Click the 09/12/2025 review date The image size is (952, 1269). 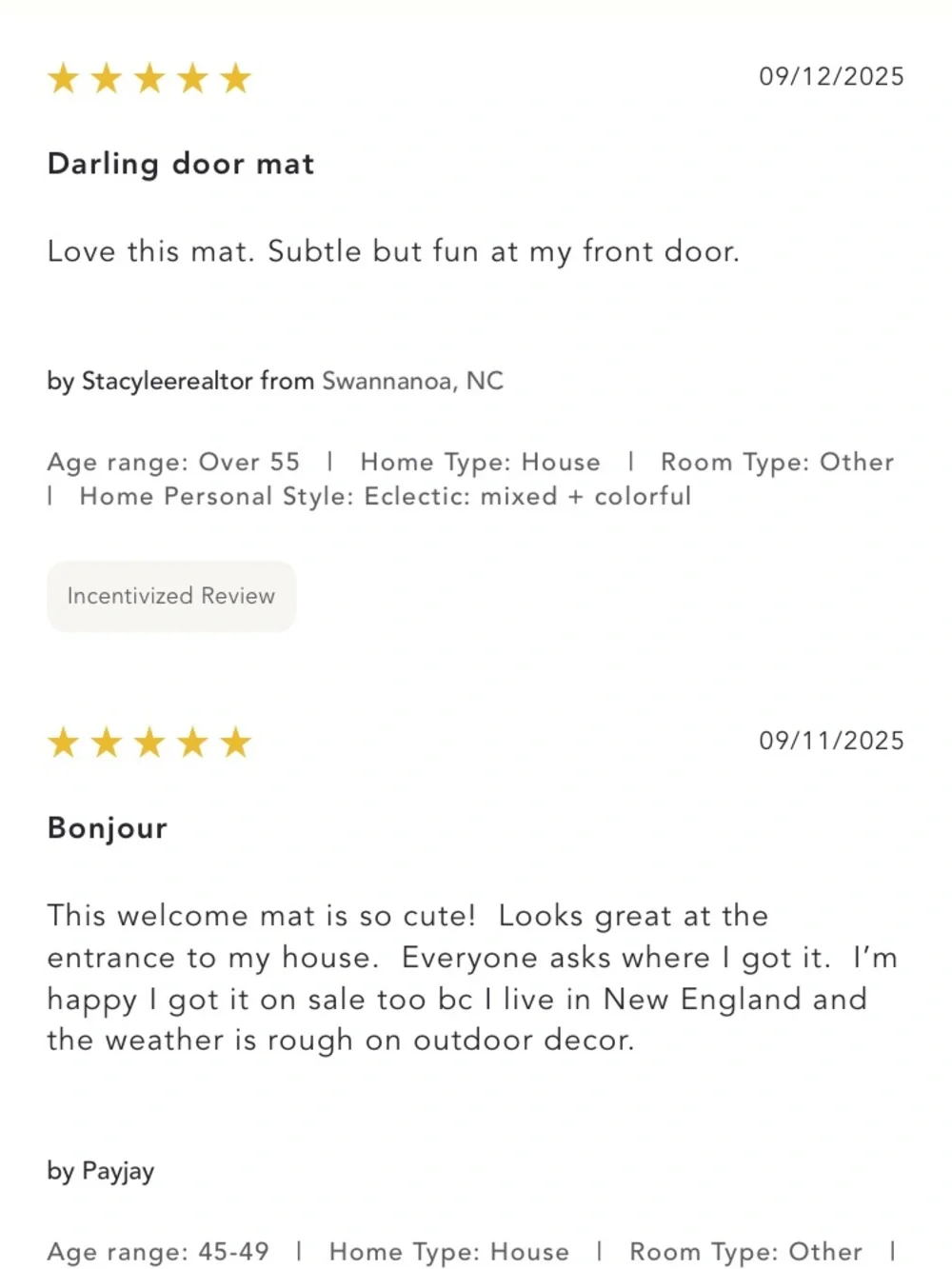(831, 76)
